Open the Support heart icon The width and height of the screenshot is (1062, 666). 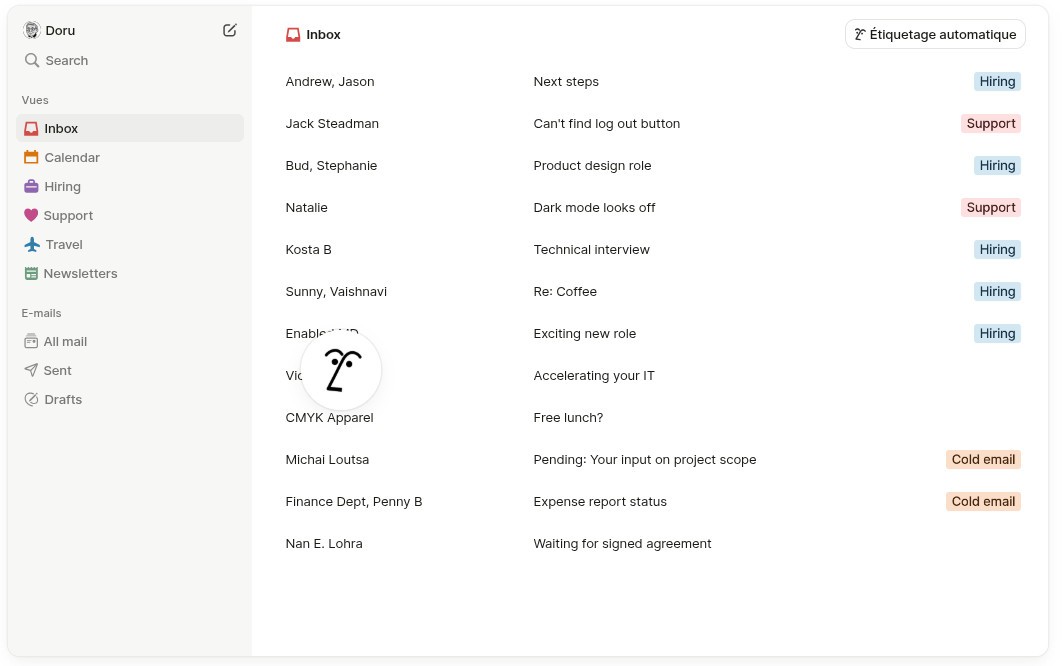(x=31, y=215)
